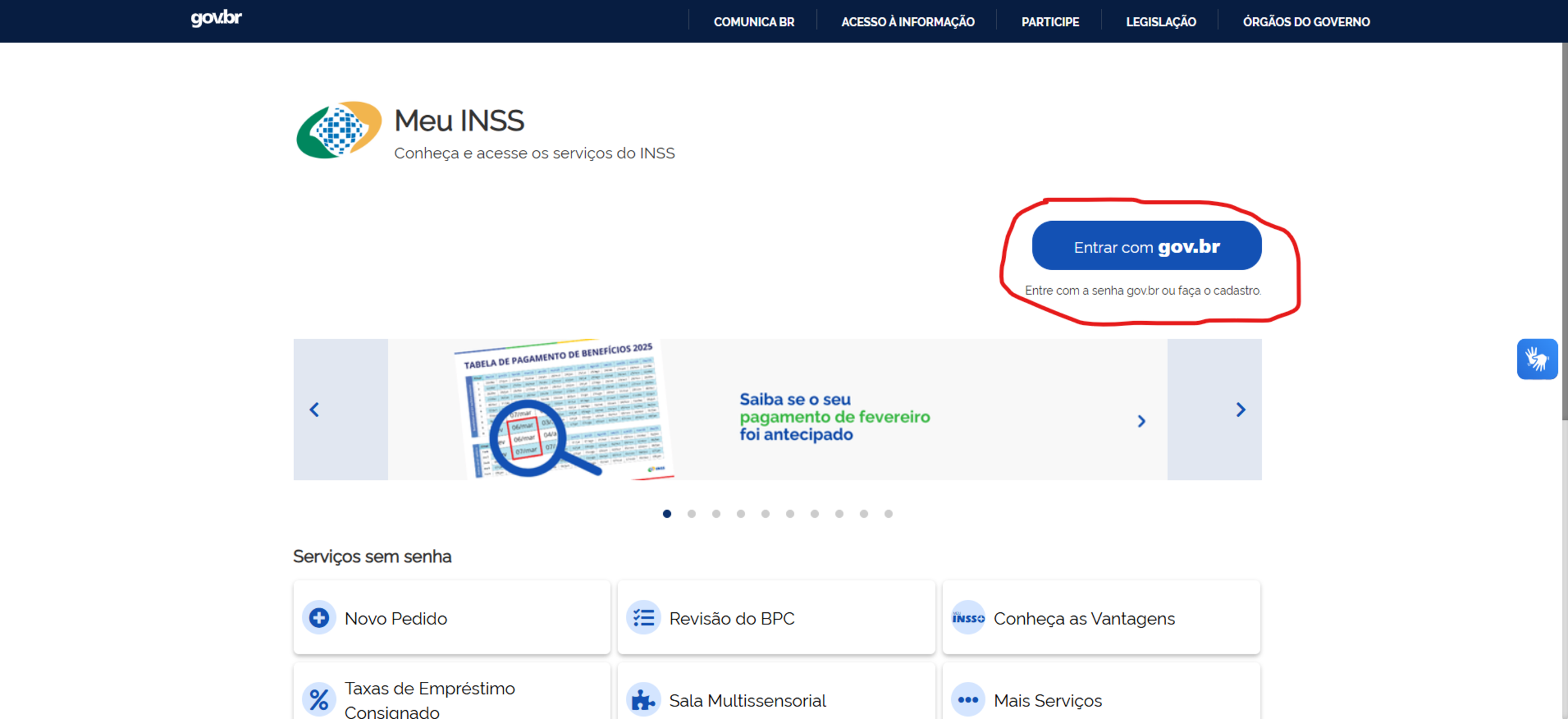Click the INSS icon for Conheça as Vantagens
This screenshot has width=1568, height=719.
coord(968,618)
